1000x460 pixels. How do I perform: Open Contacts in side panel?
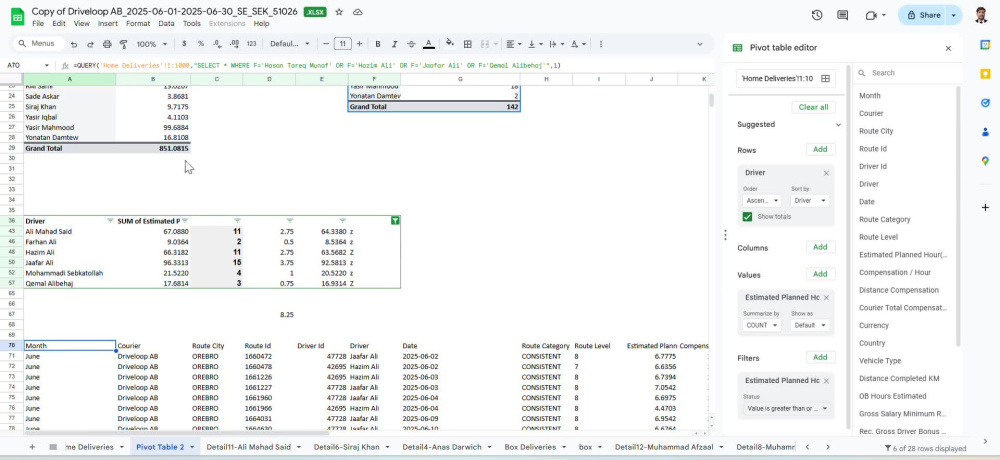tap(985, 132)
